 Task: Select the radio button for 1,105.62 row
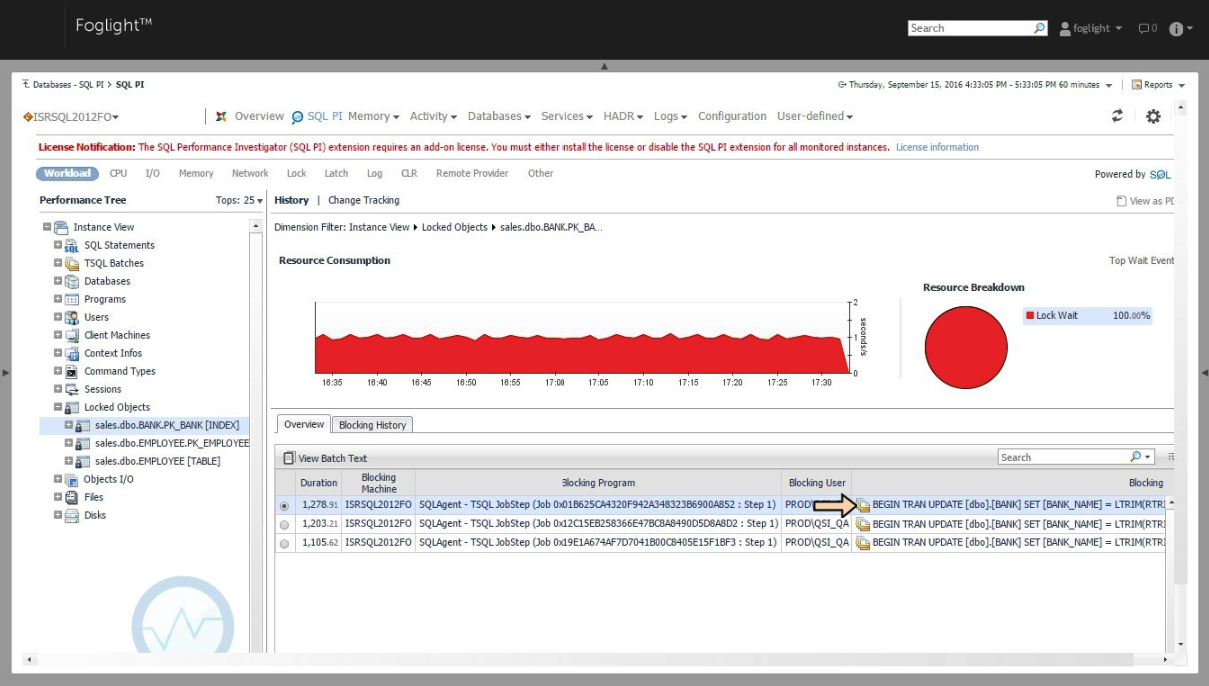(x=284, y=543)
